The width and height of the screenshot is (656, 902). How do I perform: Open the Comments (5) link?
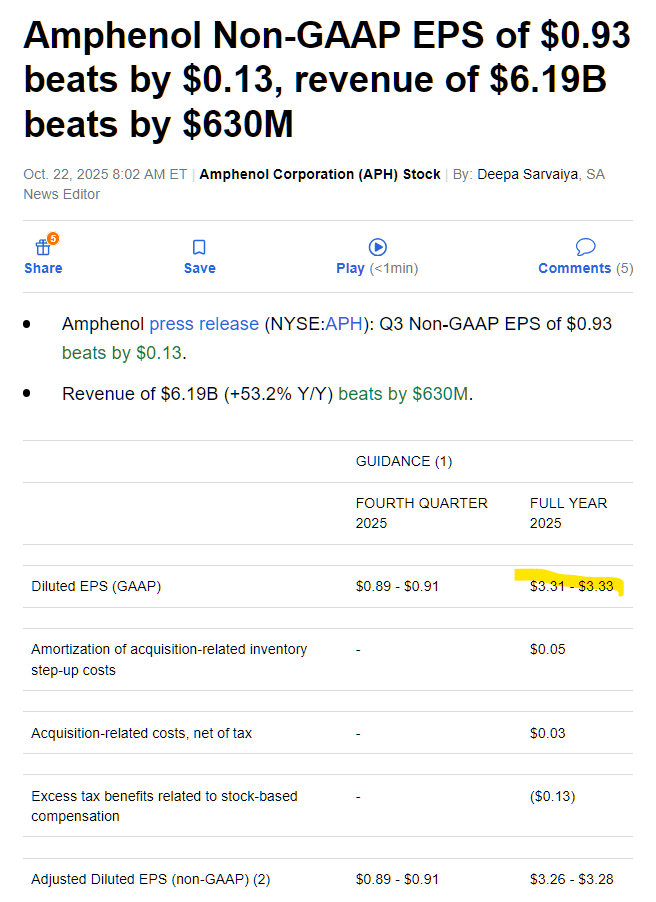pos(585,268)
